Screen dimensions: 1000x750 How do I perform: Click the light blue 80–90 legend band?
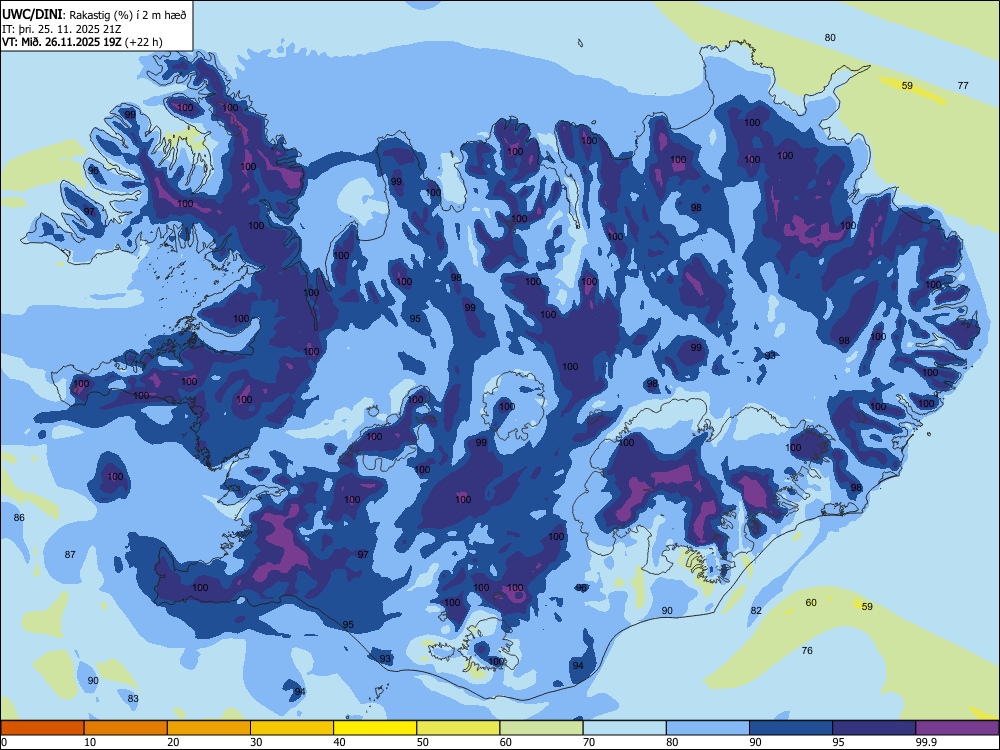click(708, 728)
